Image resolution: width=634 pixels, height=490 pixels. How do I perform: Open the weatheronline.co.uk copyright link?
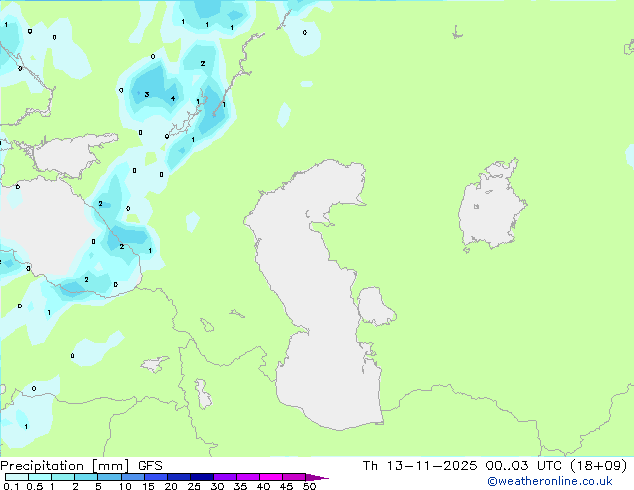[x=549, y=481]
